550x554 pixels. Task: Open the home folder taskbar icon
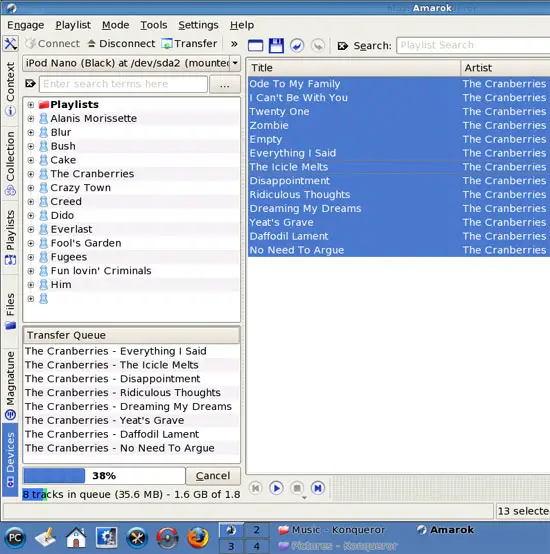pos(76,538)
